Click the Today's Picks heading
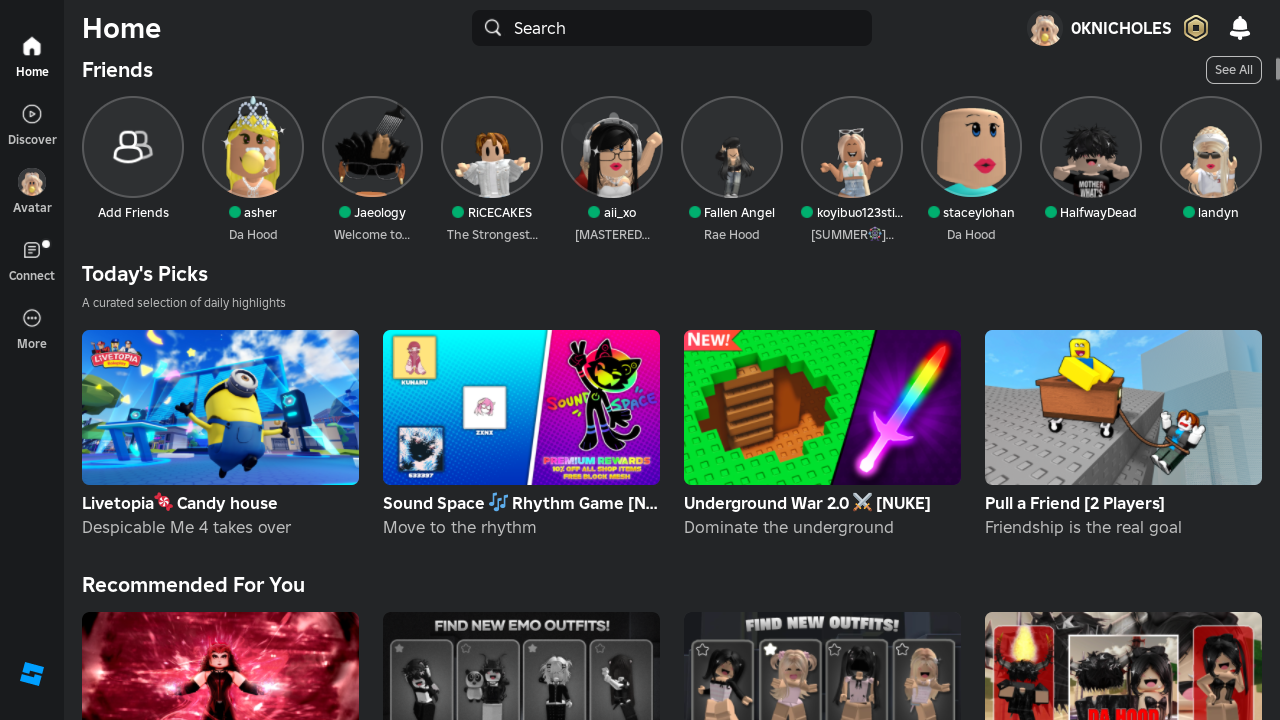 [145, 274]
